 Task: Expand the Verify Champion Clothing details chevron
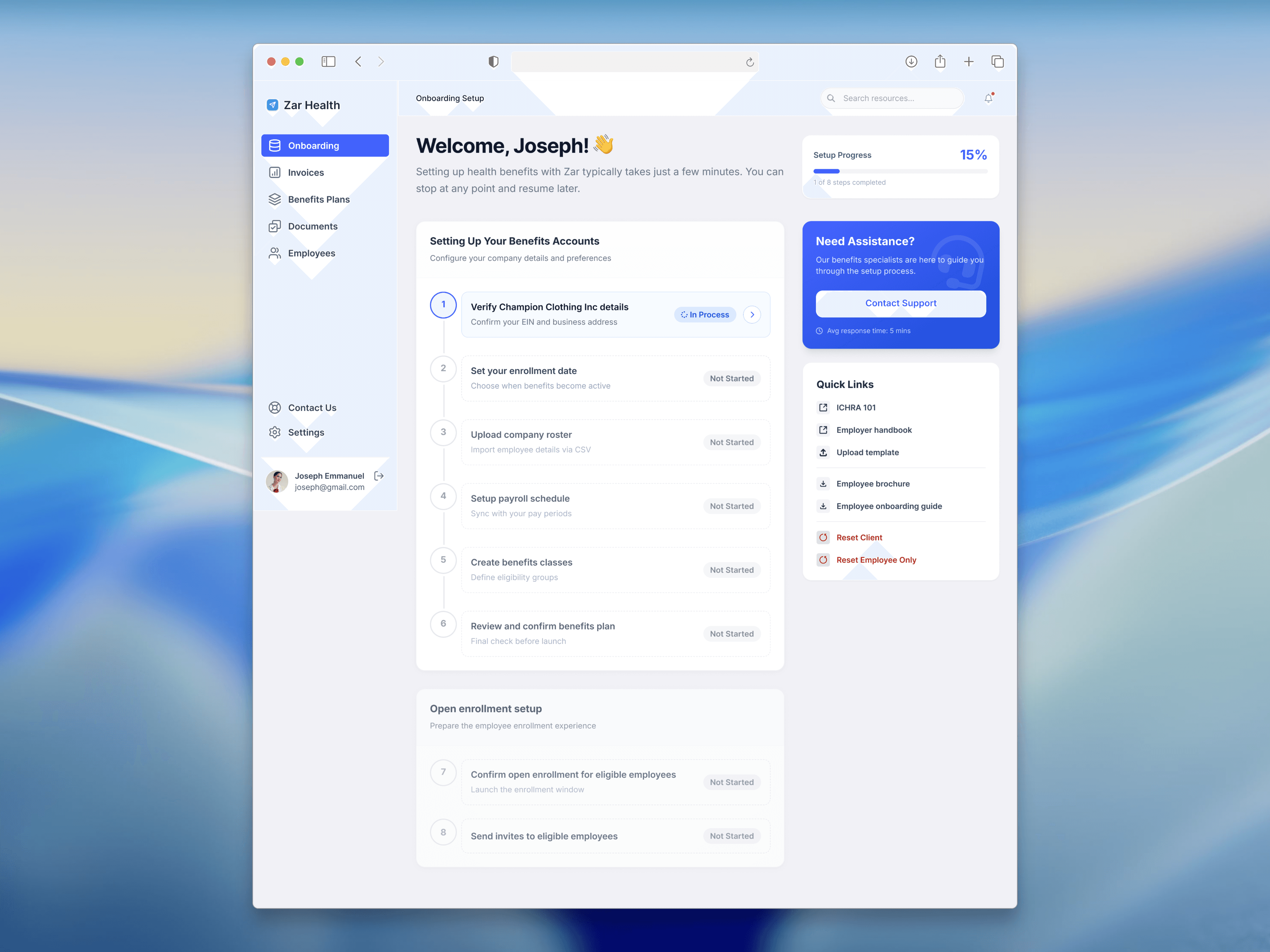point(752,315)
